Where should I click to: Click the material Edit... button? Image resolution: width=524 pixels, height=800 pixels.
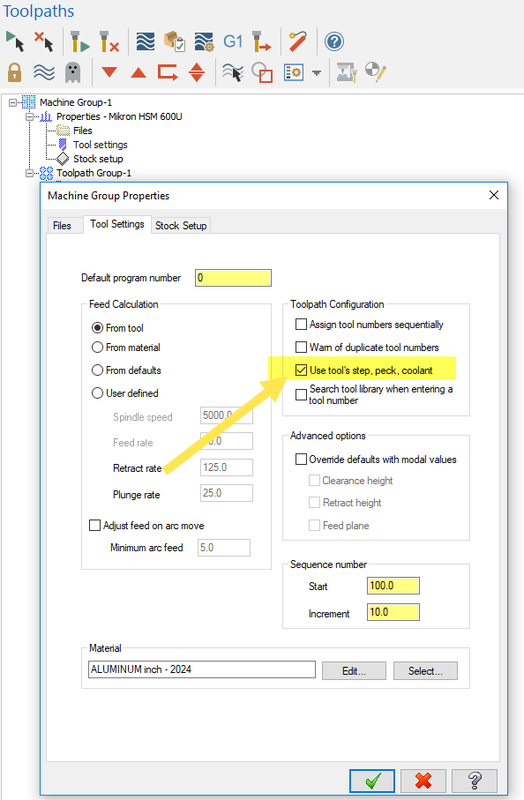[354, 671]
